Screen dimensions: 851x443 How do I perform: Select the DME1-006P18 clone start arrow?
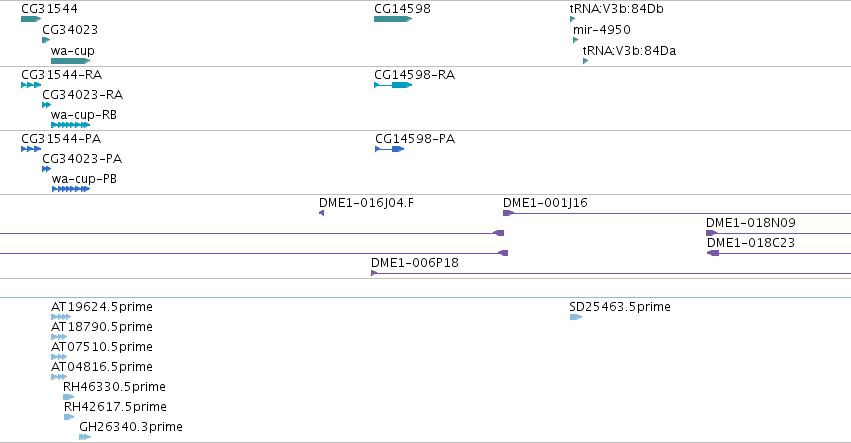(374, 273)
